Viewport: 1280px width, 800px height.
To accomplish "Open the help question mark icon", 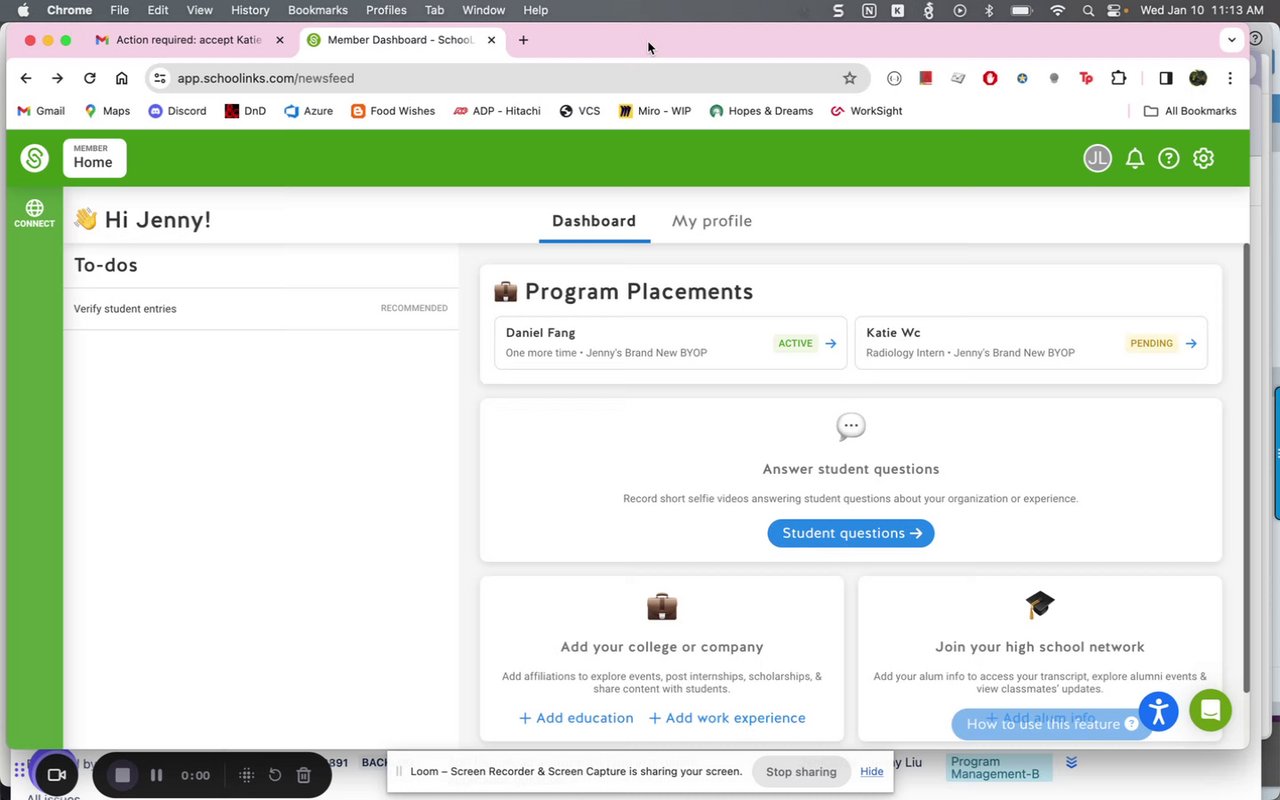I will point(1169,158).
